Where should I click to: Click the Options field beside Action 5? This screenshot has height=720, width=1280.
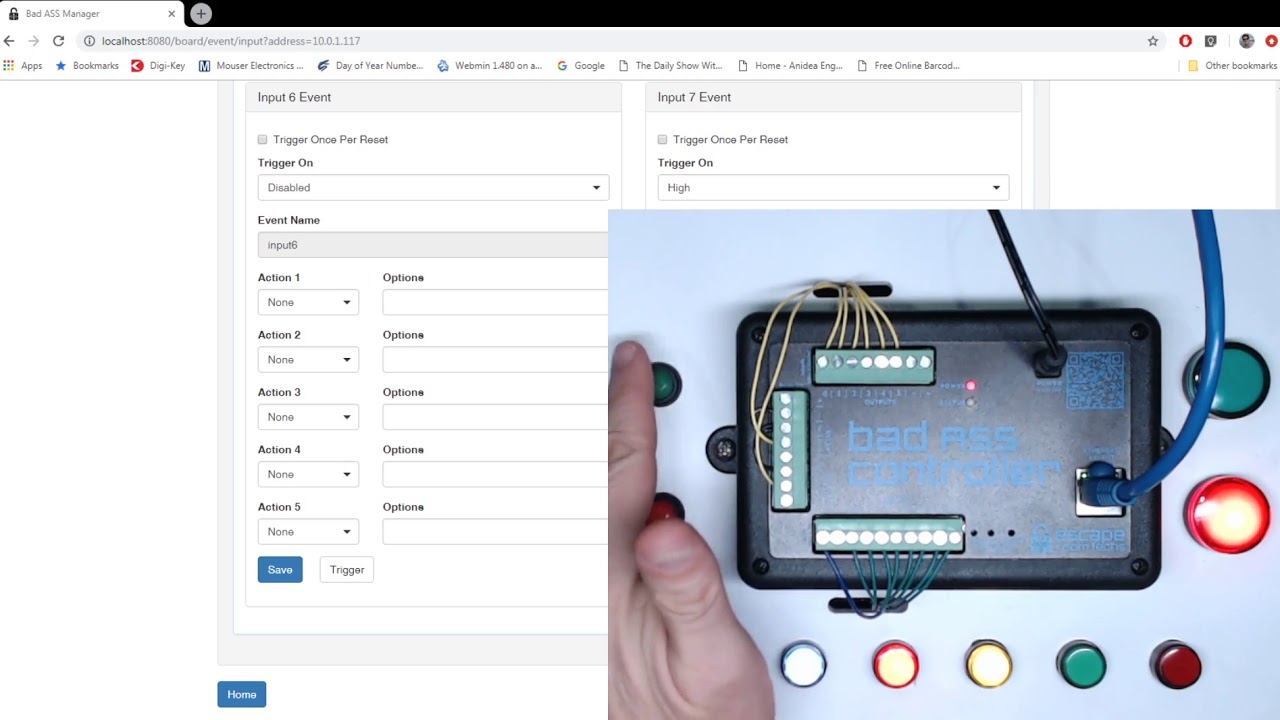tap(495, 532)
